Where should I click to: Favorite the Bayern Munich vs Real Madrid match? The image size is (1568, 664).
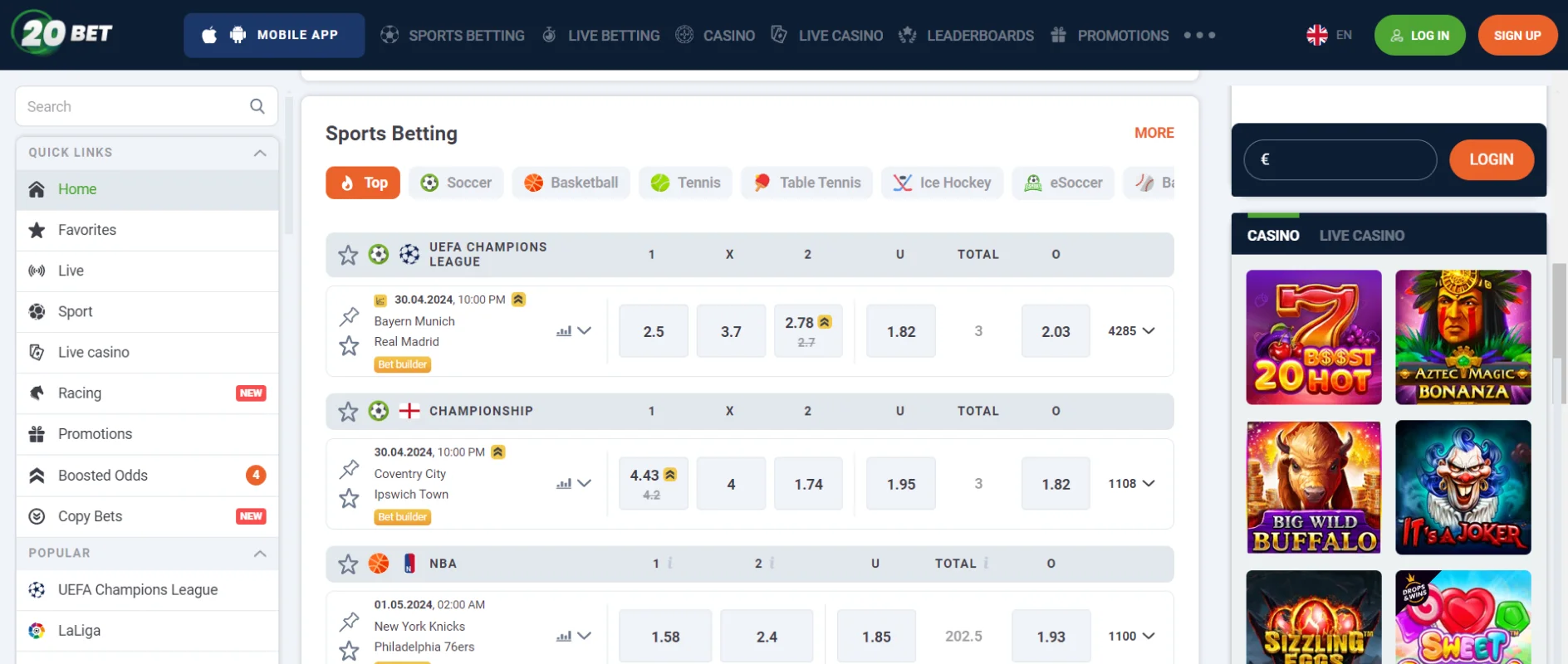pos(349,345)
